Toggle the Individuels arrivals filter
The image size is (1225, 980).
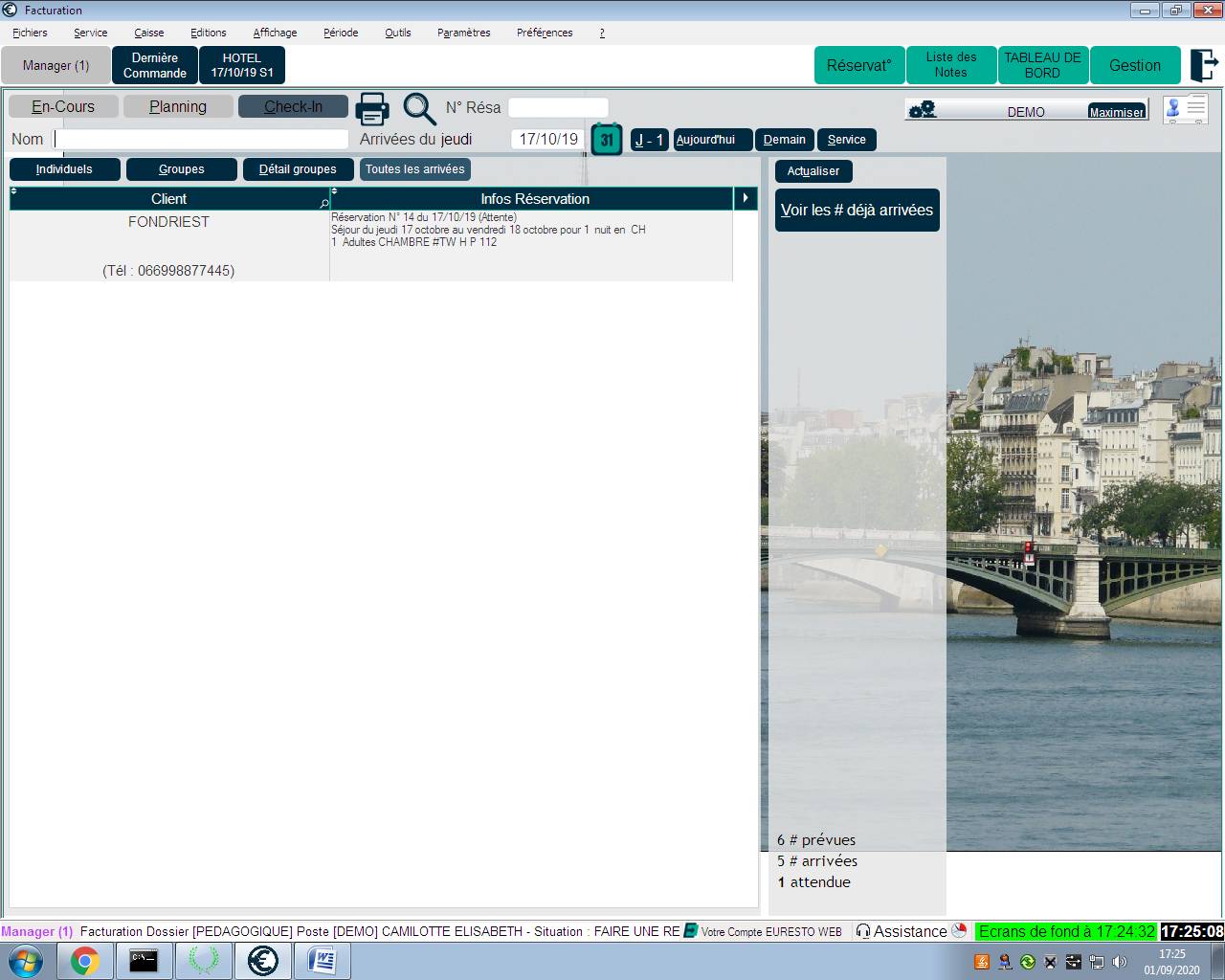click(64, 169)
